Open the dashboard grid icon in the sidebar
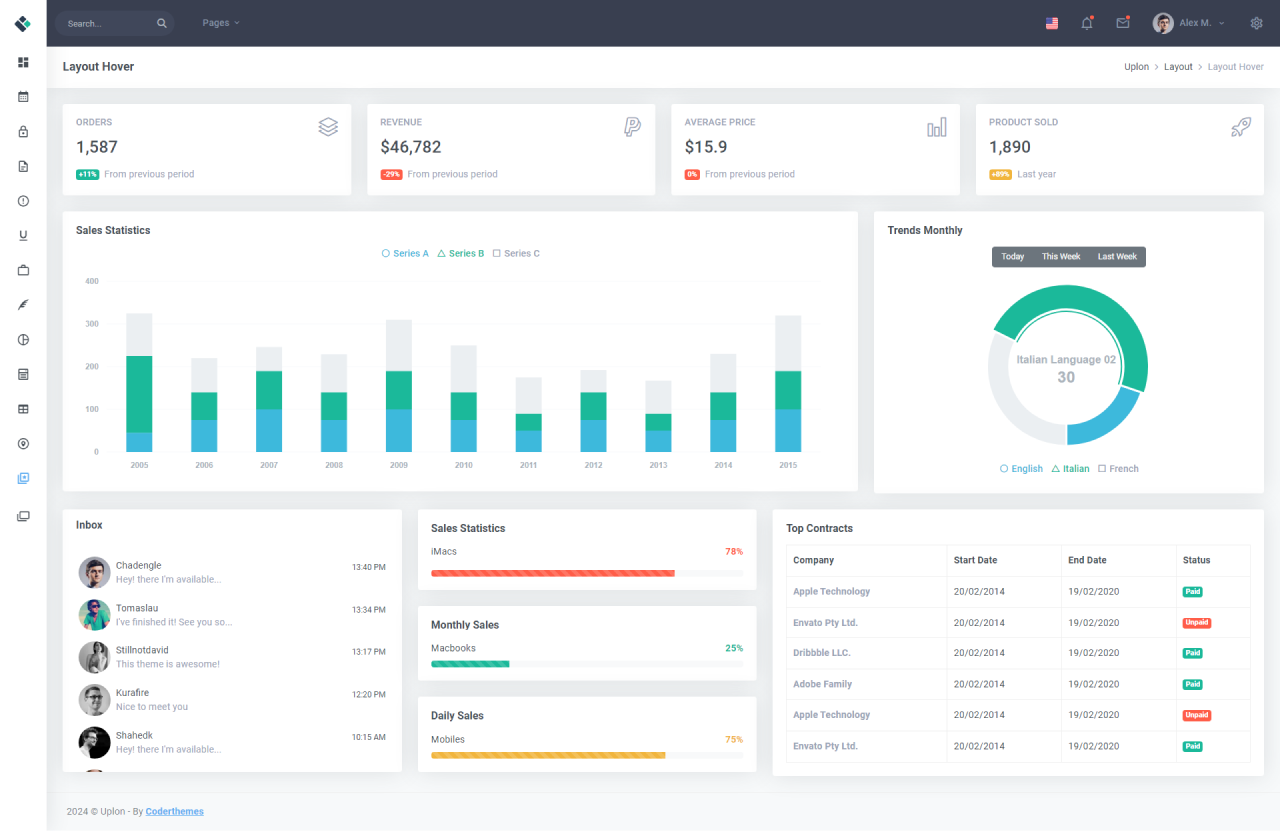 tap(23, 62)
